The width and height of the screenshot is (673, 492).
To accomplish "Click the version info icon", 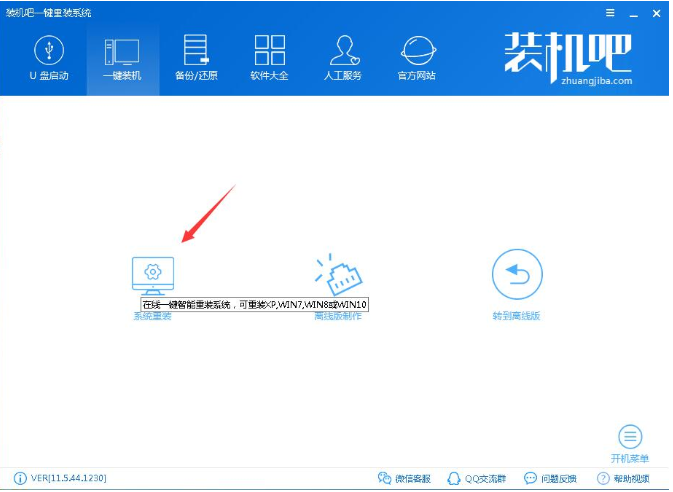I will (x=21, y=479).
